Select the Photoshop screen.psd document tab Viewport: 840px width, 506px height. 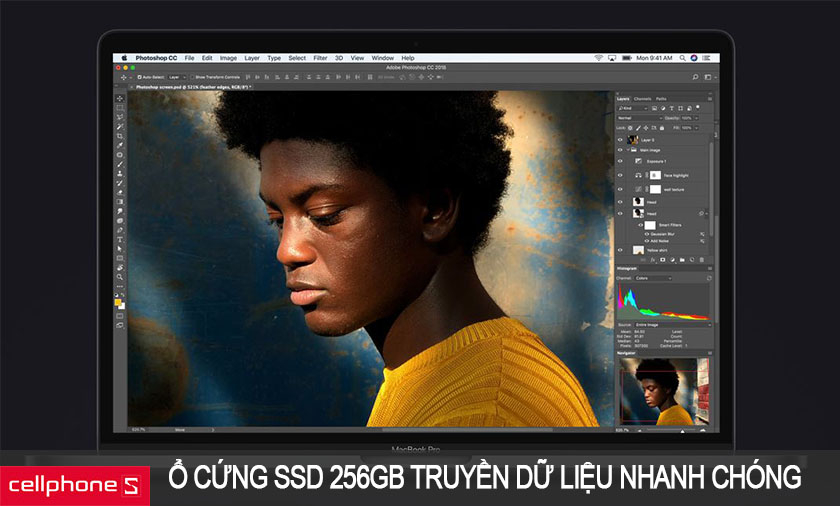[x=191, y=87]
